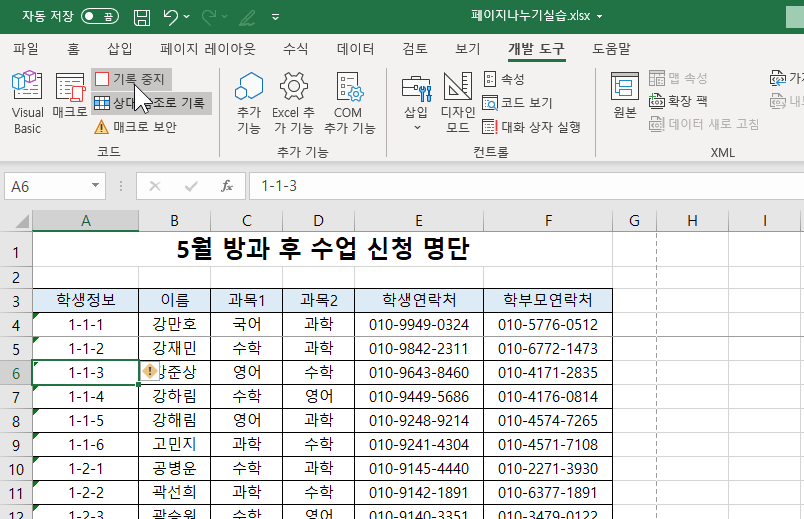
Task: Open the Name Box dropdown arrow
Action: [95, 186]
